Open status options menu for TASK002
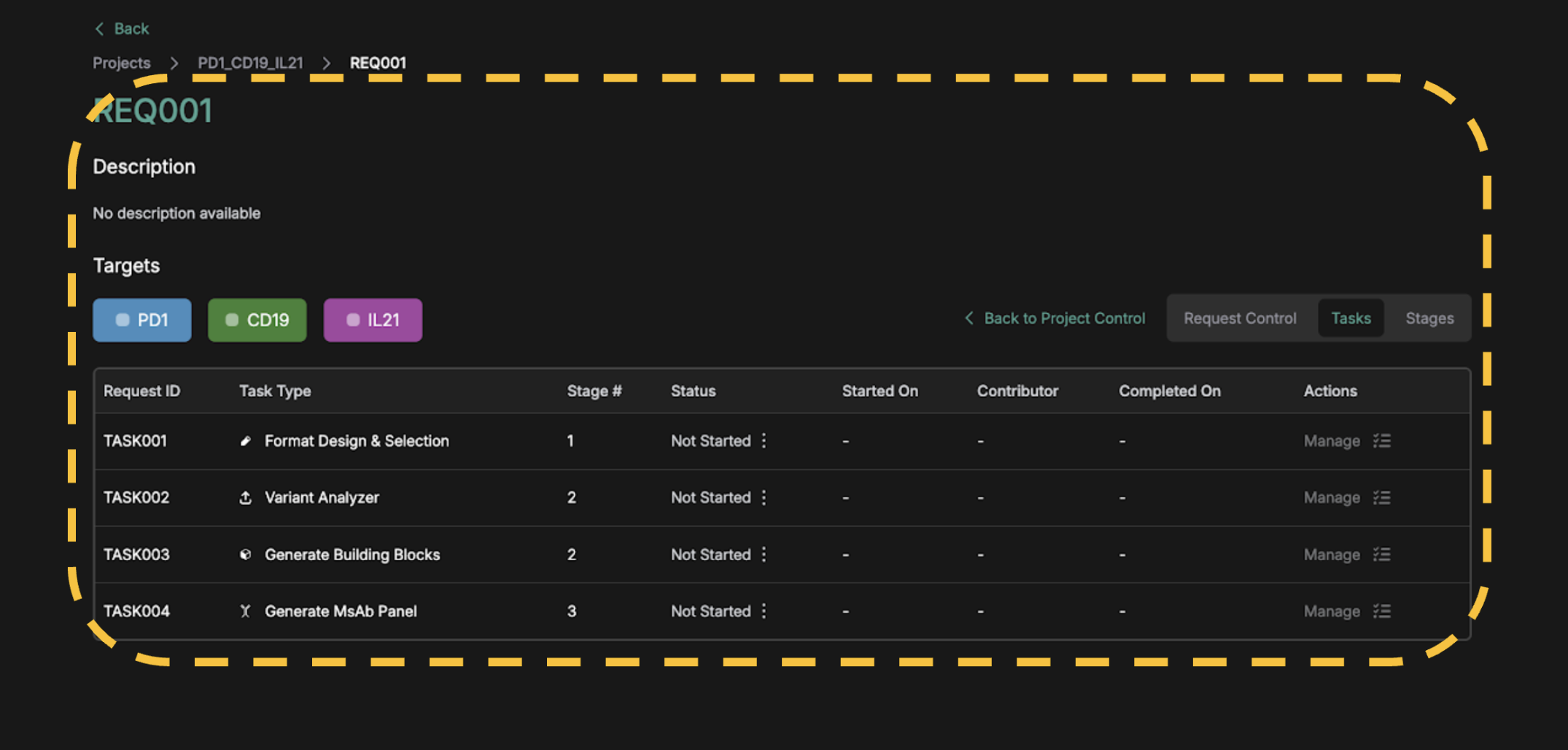 pos(764,498)
